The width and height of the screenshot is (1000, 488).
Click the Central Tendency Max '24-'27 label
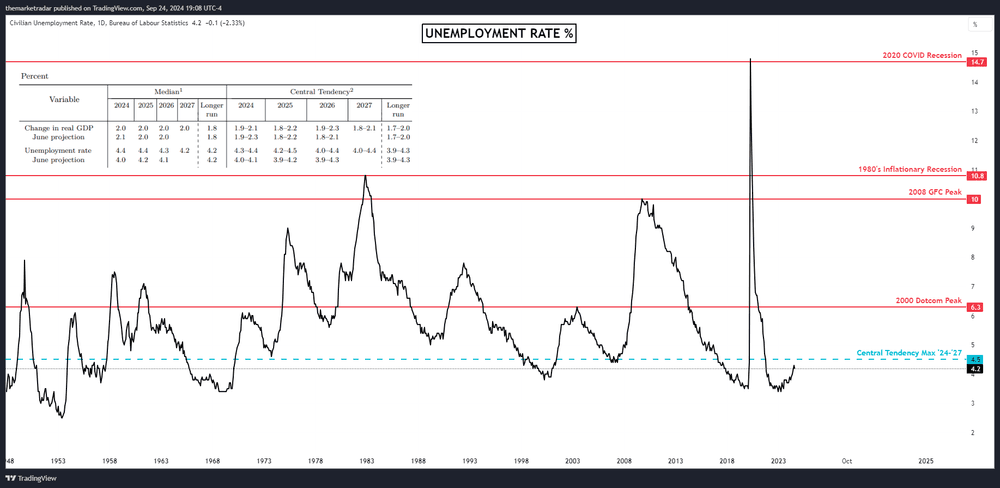(908, 353)
